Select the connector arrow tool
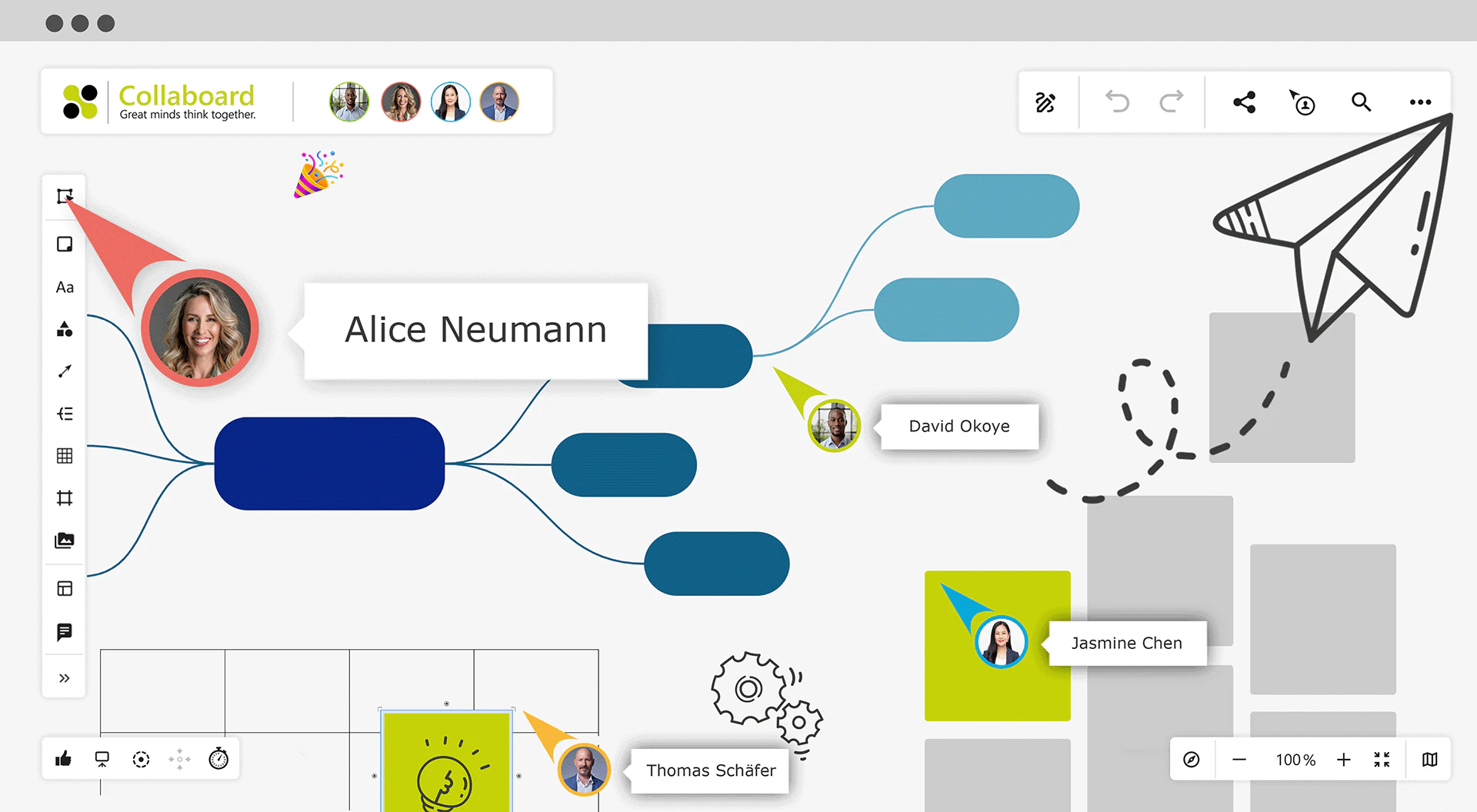The image size is (1477, 812). click(64, 371)
